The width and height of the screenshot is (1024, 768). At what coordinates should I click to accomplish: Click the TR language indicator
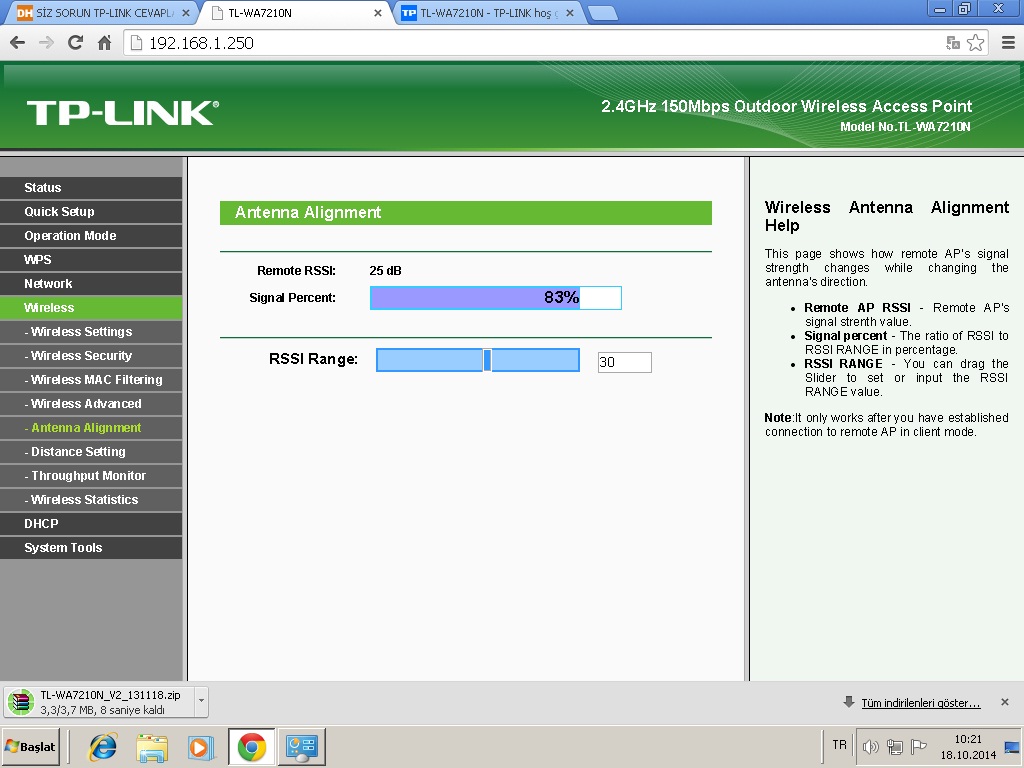coord(840,745)
